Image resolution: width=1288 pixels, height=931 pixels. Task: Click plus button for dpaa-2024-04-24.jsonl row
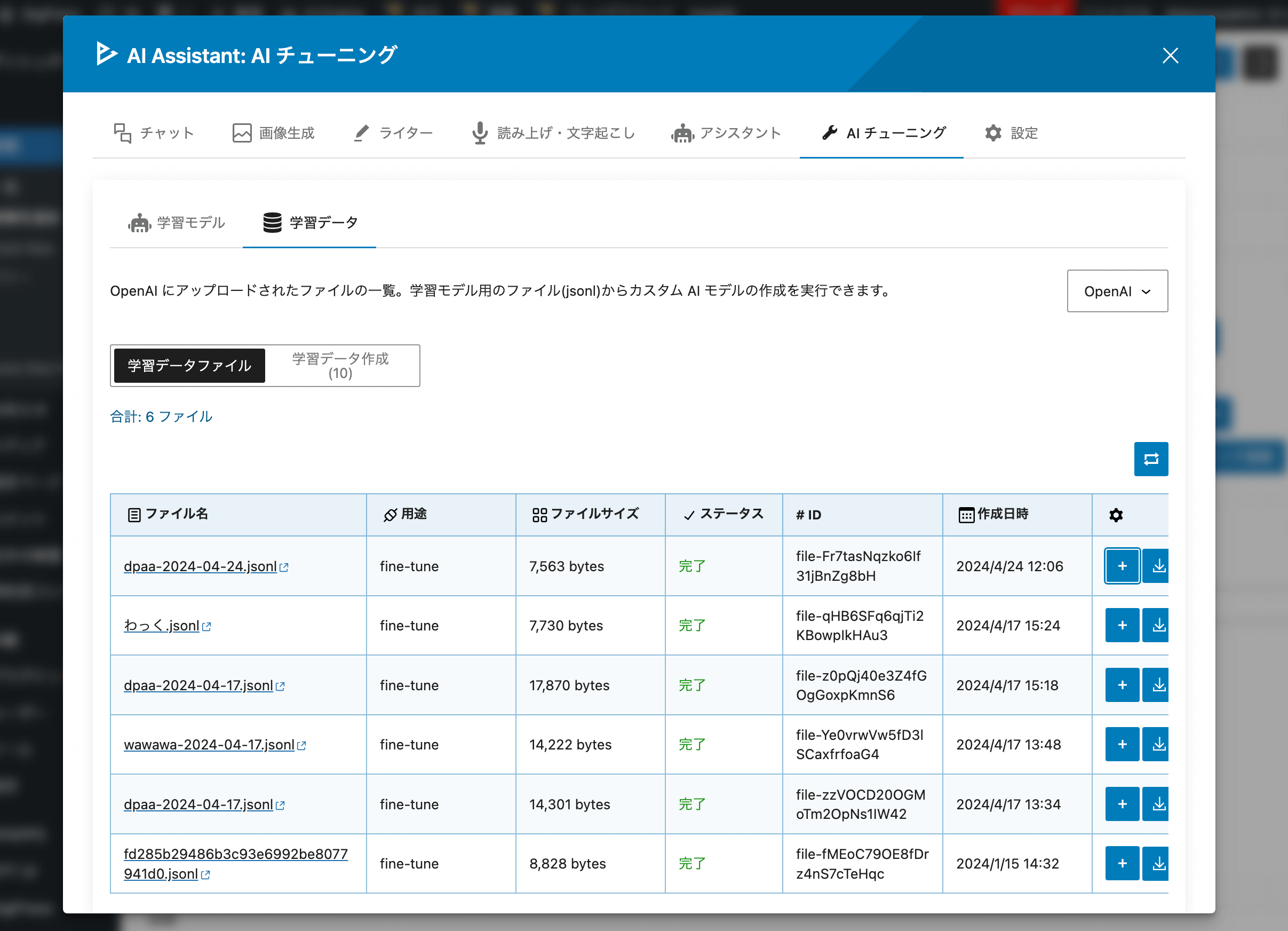pos(1122,566)
